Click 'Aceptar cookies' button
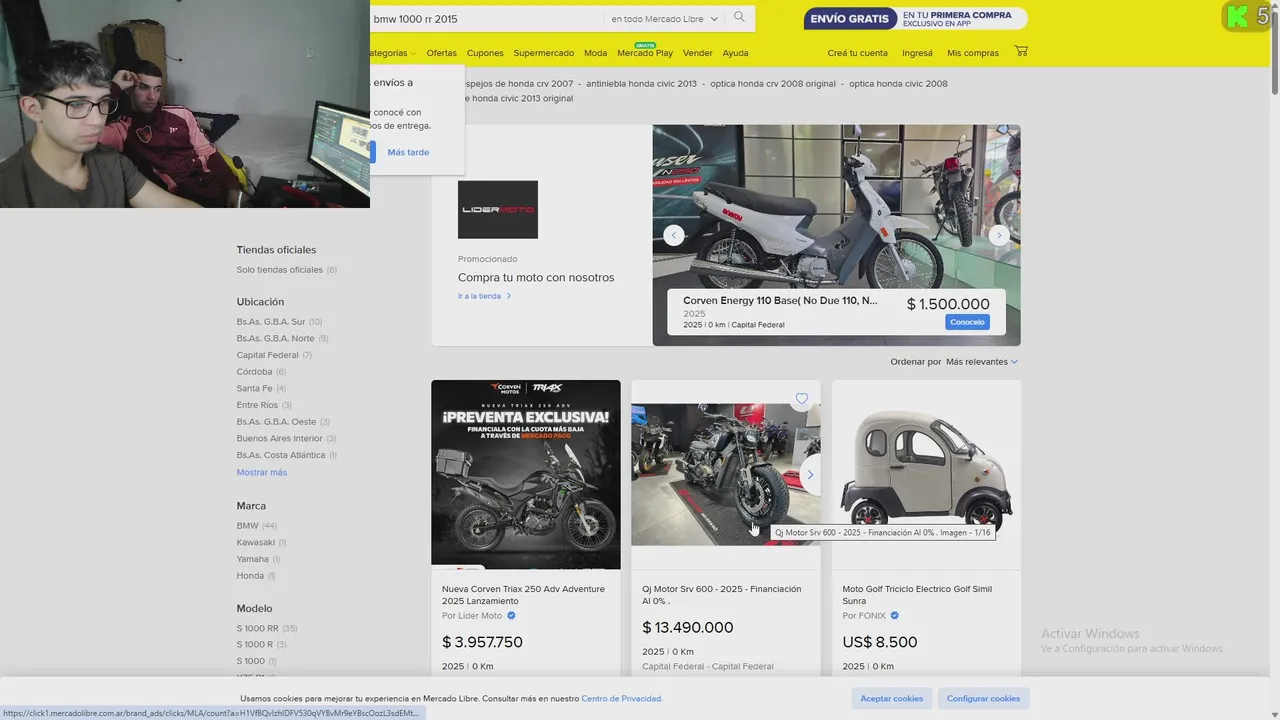This screenshot has height=720, width=1280. [x=892, y=699]
